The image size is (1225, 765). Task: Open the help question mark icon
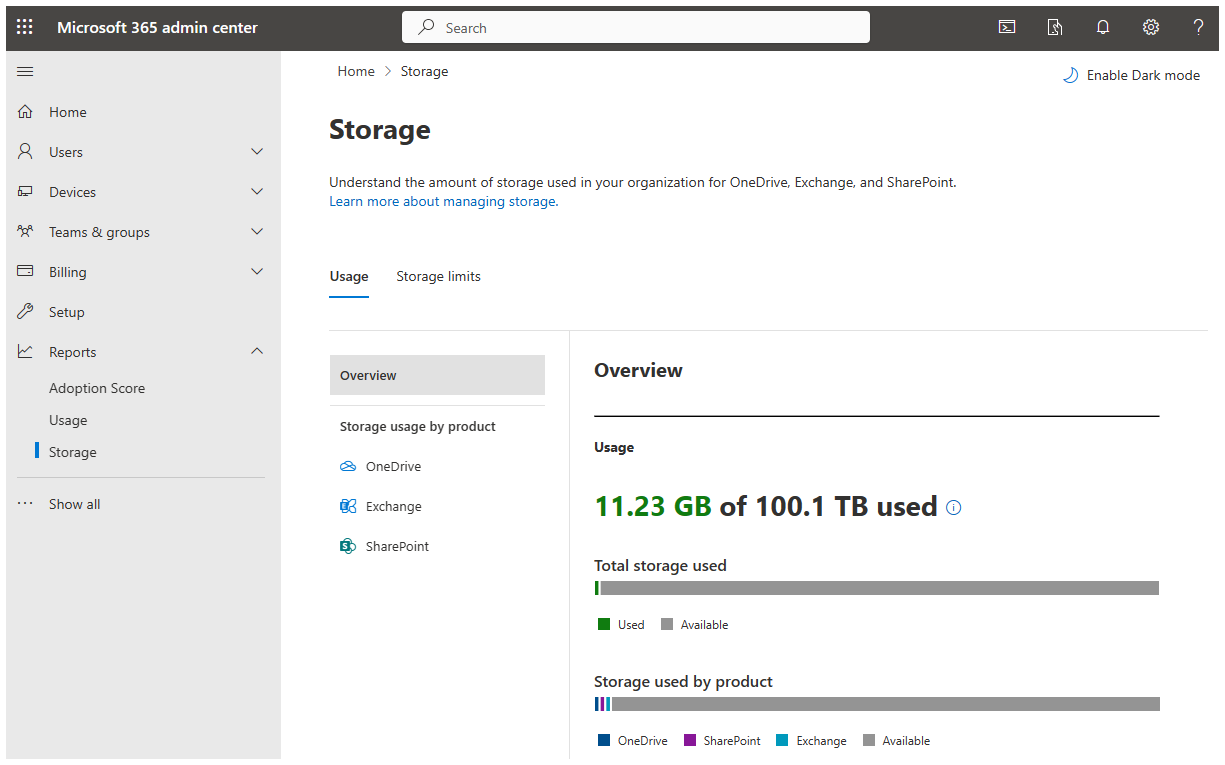point(1198,27)
